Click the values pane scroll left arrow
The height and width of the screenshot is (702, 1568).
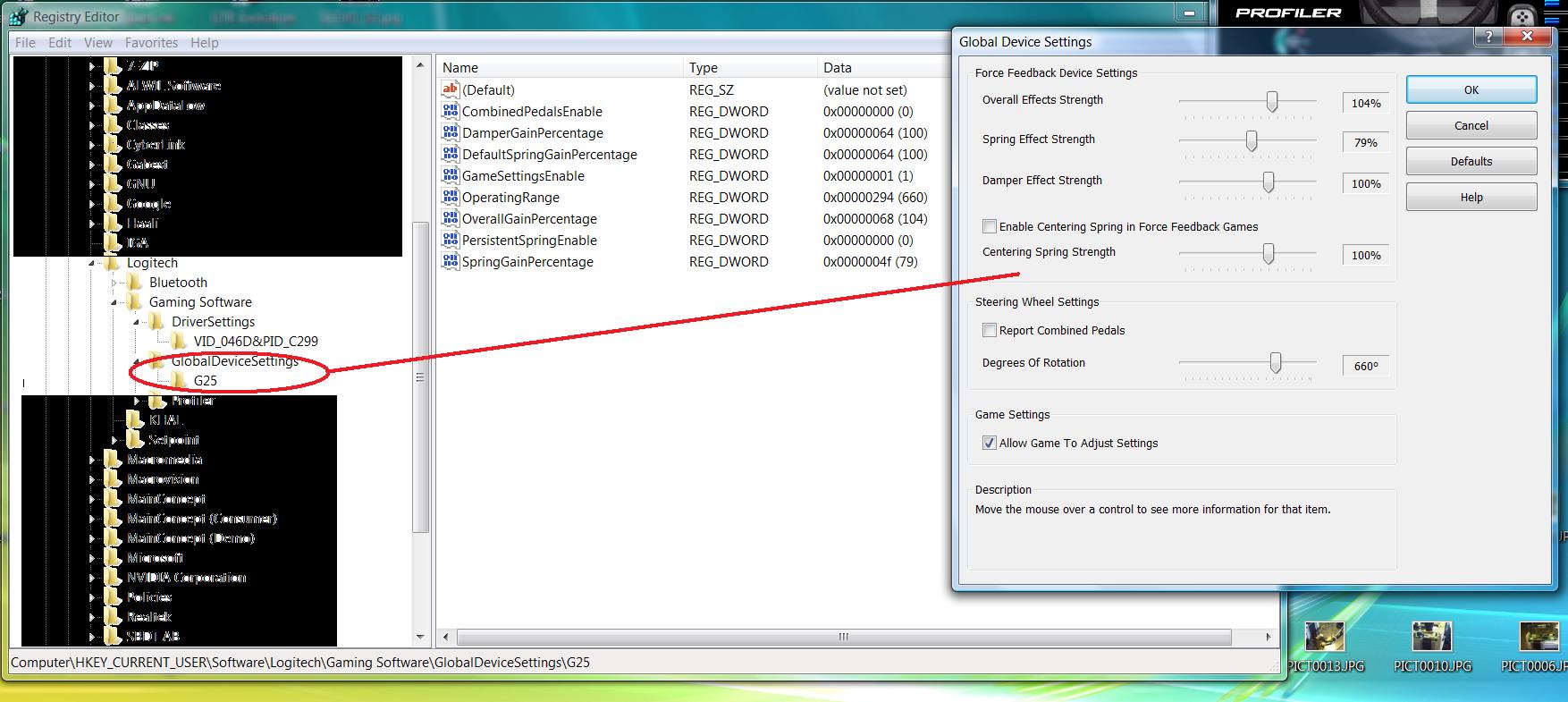[447, 637]
